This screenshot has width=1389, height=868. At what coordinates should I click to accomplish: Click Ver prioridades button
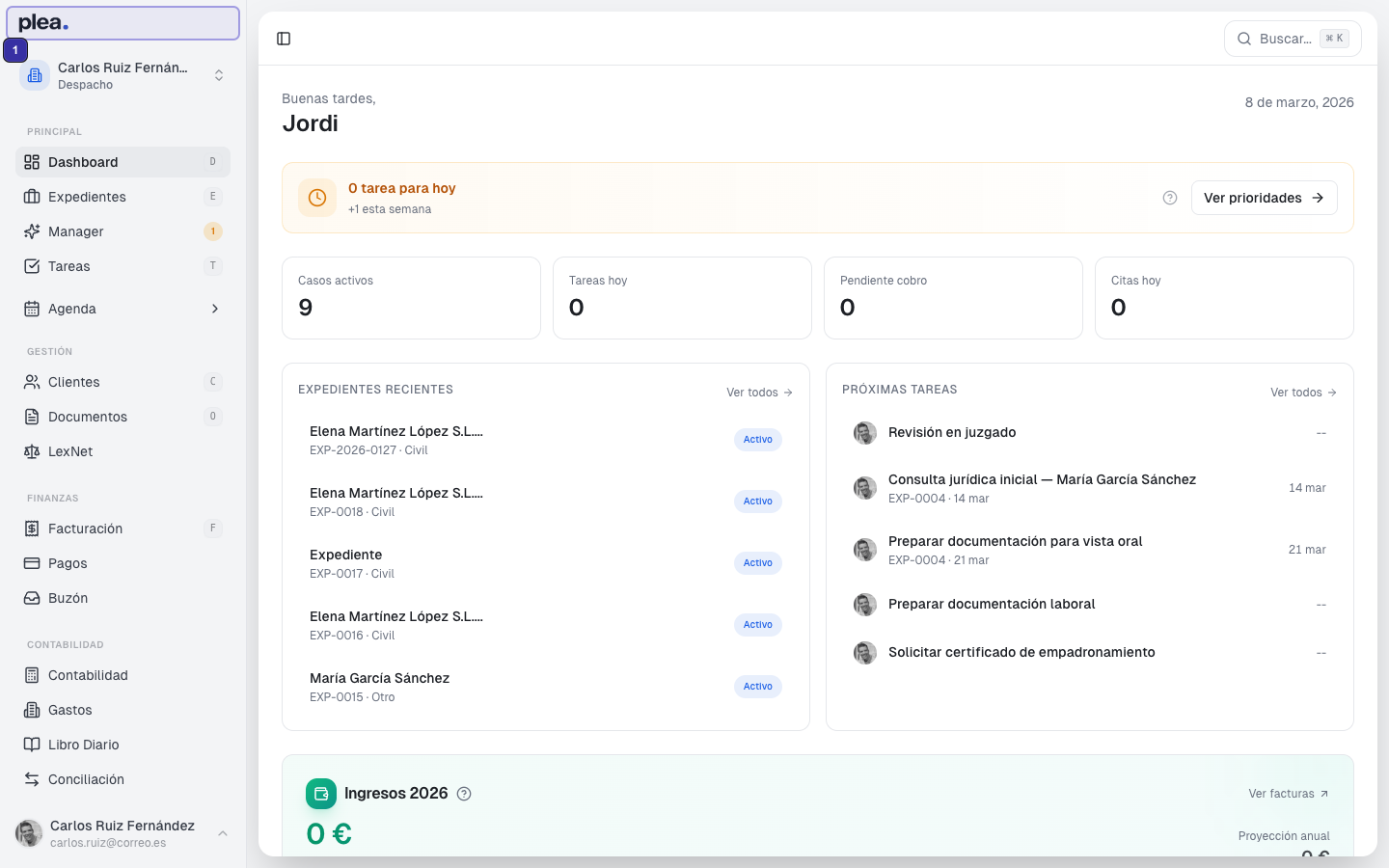click(1264, 198)
